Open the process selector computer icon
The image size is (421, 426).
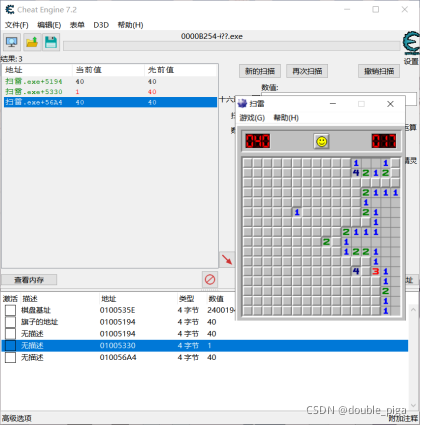pyautogui.click(x=12, y=42)
